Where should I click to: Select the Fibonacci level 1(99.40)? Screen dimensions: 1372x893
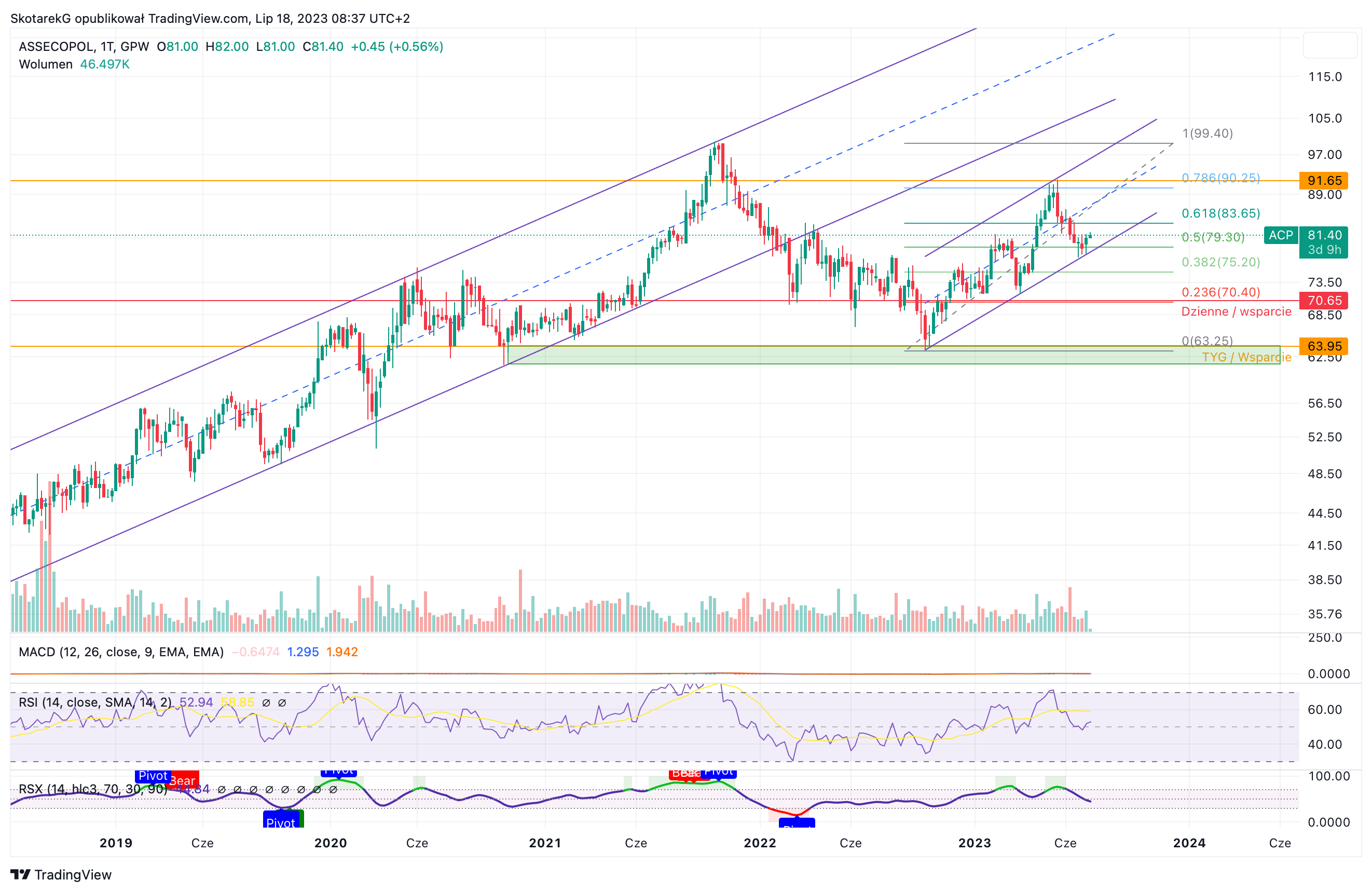click(x=1207, y=133)
